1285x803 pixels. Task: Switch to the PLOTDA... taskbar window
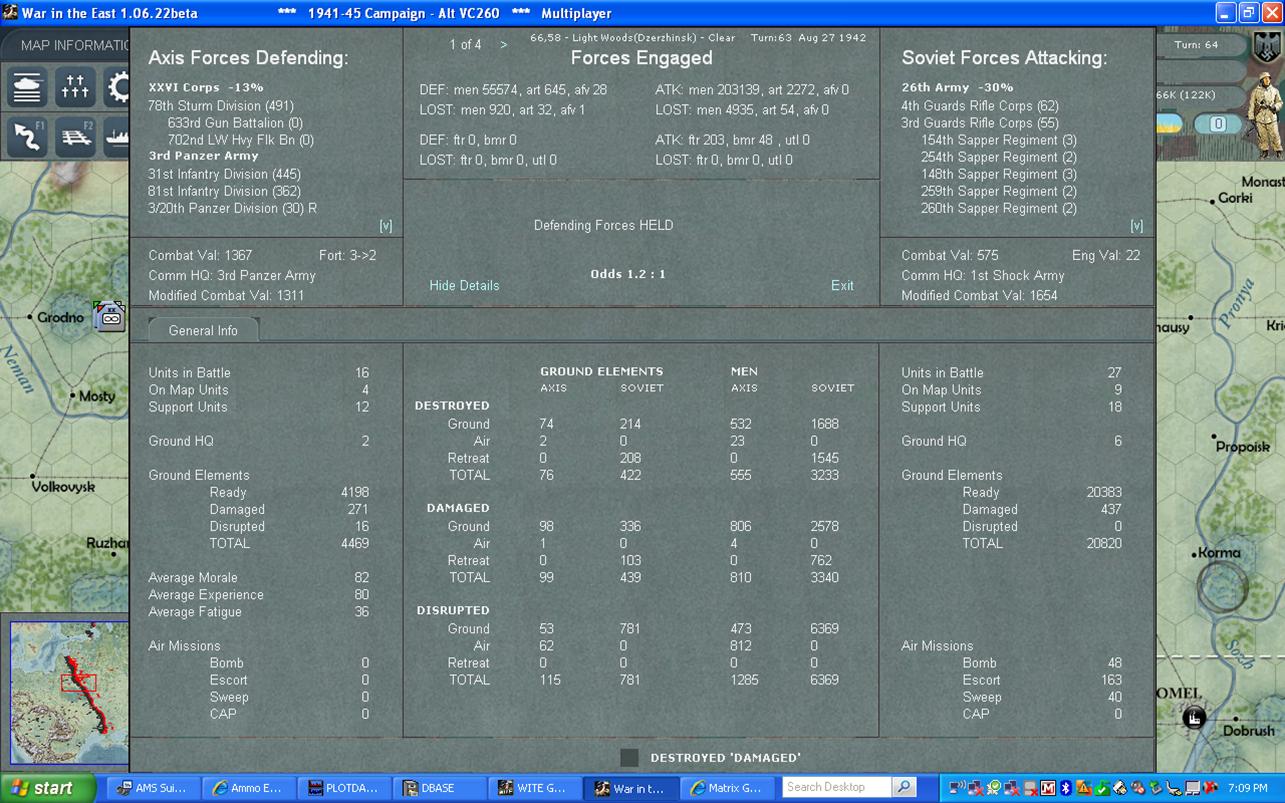click(x=344, y=788)
